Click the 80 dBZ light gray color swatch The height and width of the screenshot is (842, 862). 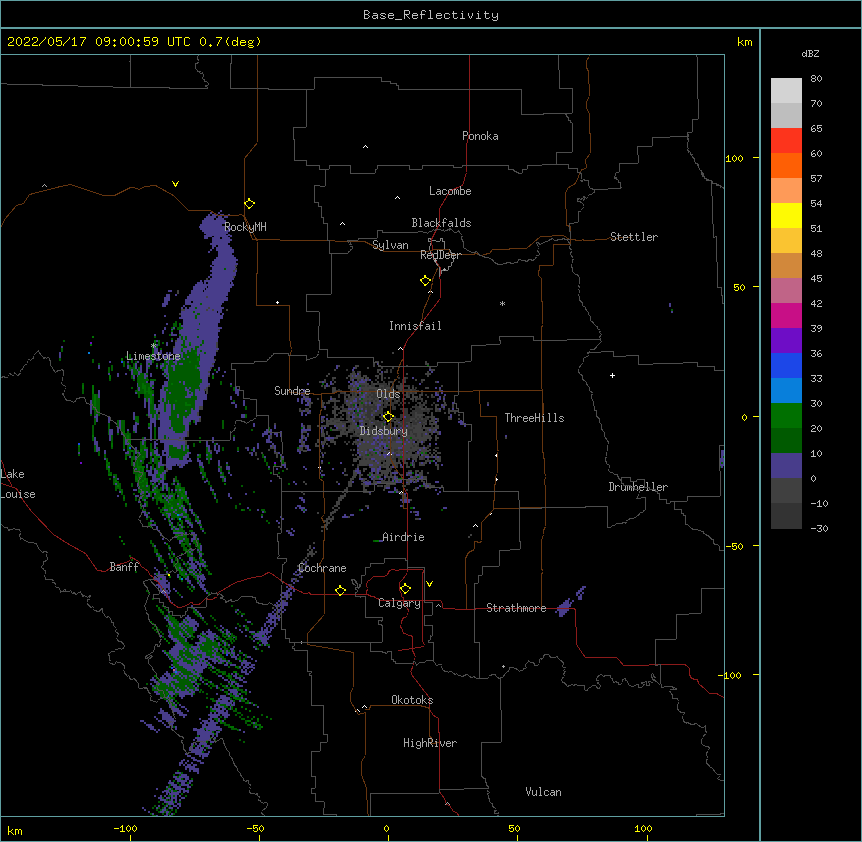pos(786,91)
